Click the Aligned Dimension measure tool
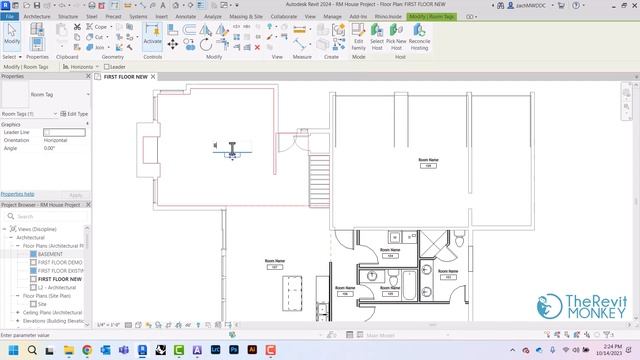The height and width of the screenshot is (360, 640). tap(299, 29)
